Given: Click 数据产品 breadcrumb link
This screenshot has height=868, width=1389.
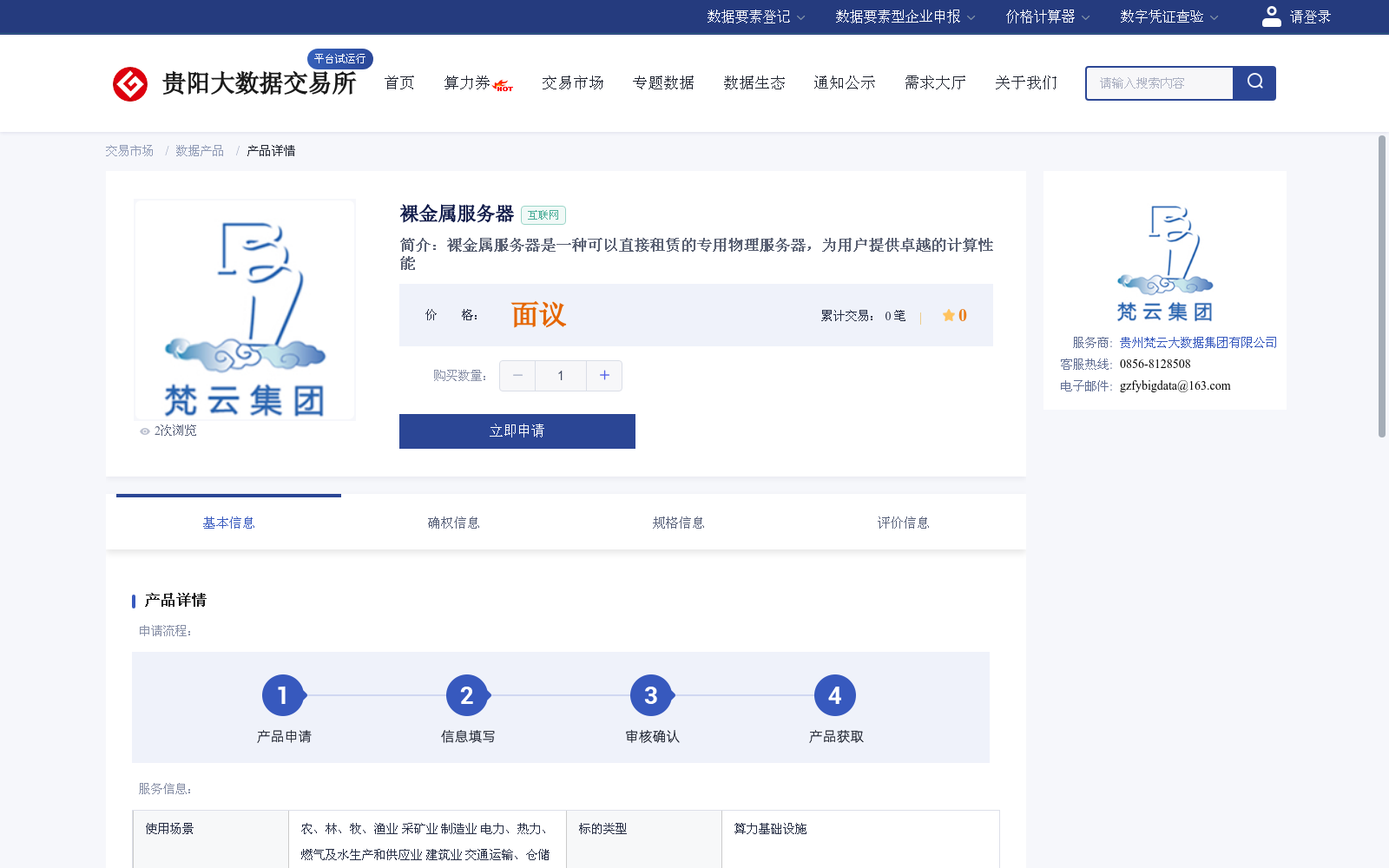Looking at the screenshot, I should [x=200, y=151].
